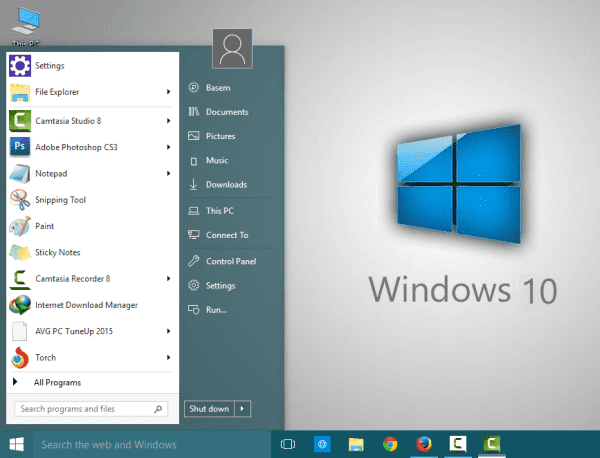
Task: Launch Google Chrome from the taskbar
Action: (x=390, y=444)
